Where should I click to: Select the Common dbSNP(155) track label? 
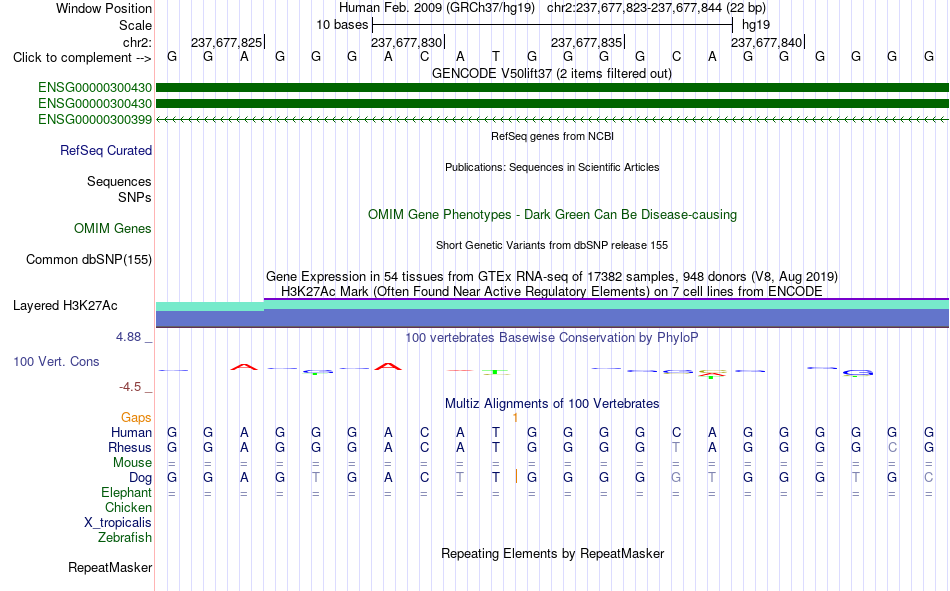click(88, 259)
